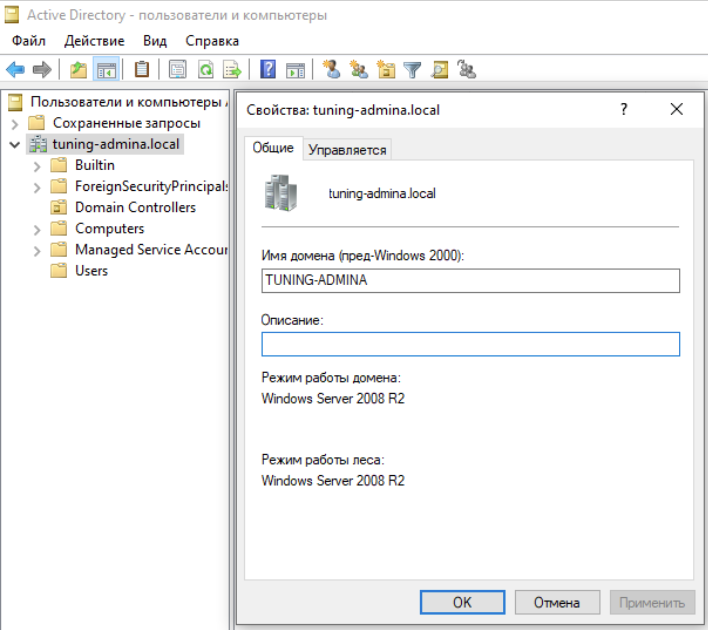Click the Domain Controllers OU icon
Viewport: 708px width, 630px height.
point(59,207)
